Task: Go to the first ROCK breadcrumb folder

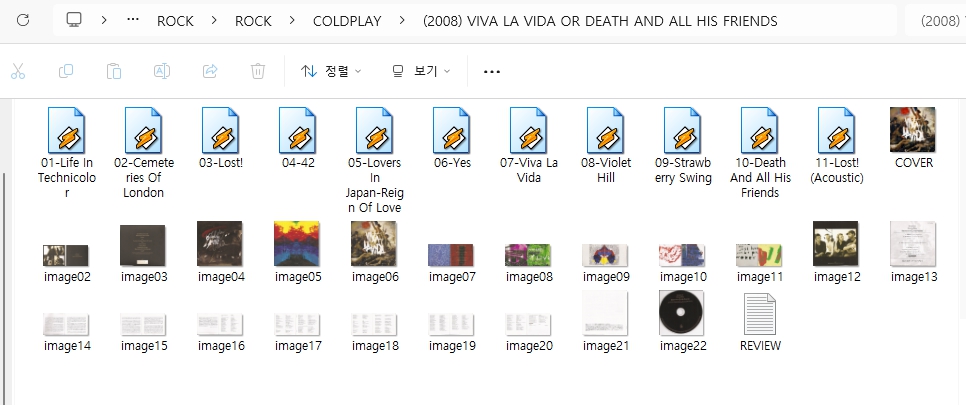Action: 175,21
